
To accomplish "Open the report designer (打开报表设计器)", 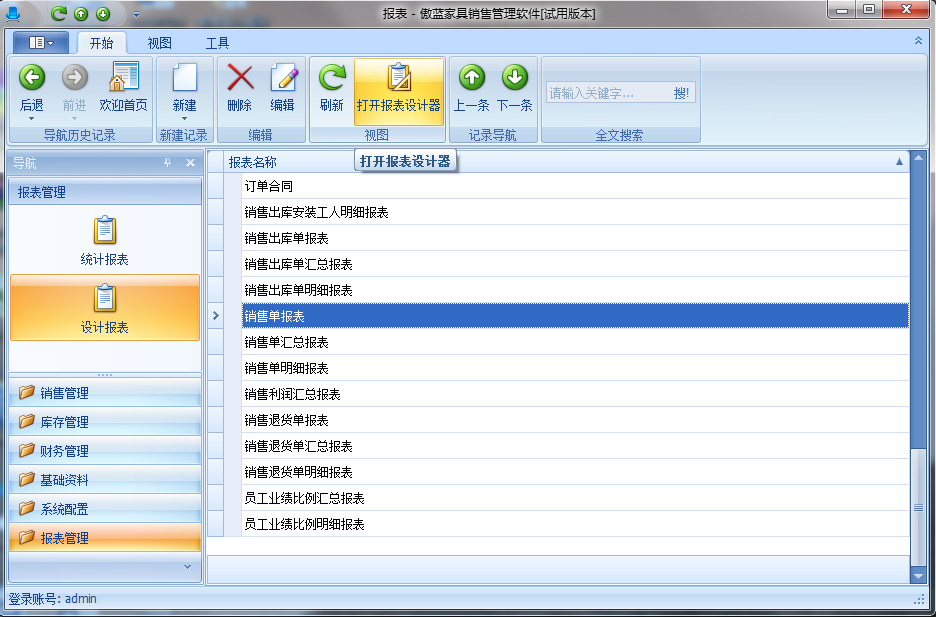I will click(x=399, y=87).
